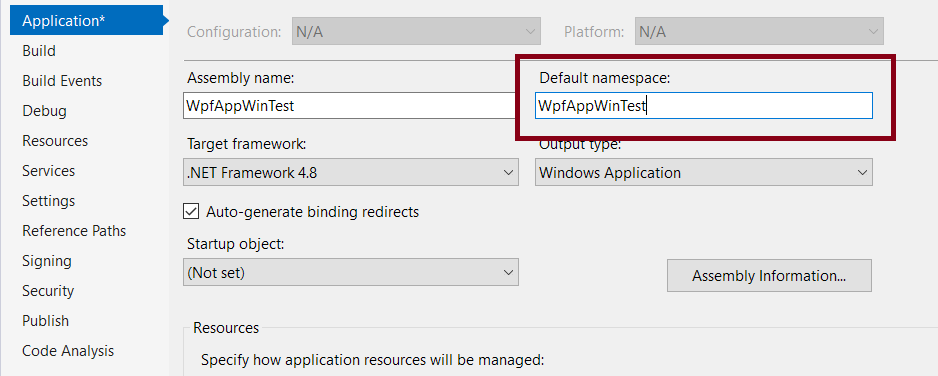The width and height of the screenshot is (938, 376).
Task: Click the Assembly Information button
Action: pyautogui.click(x=769, y=276)
